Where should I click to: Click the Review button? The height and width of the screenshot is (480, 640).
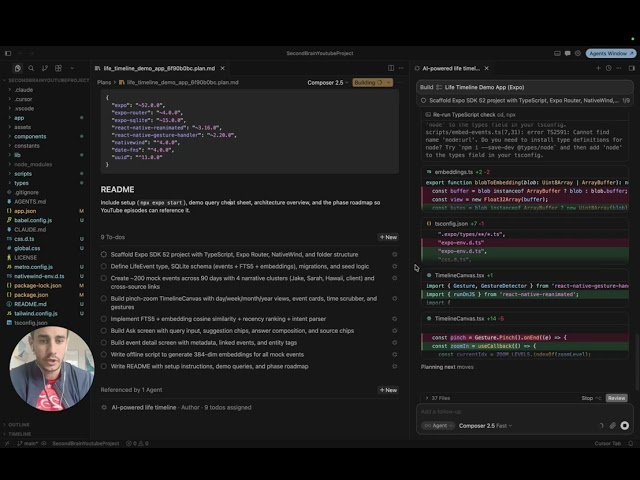pos(616,398)
